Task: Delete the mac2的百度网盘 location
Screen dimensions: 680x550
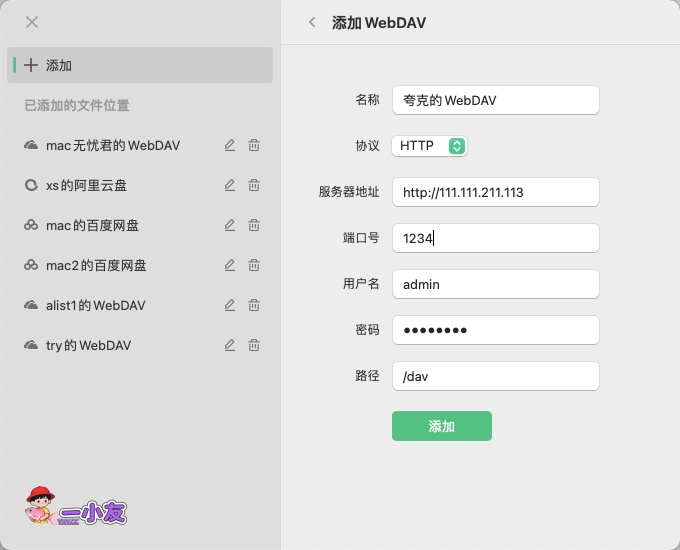Action: tap(254, 265)
